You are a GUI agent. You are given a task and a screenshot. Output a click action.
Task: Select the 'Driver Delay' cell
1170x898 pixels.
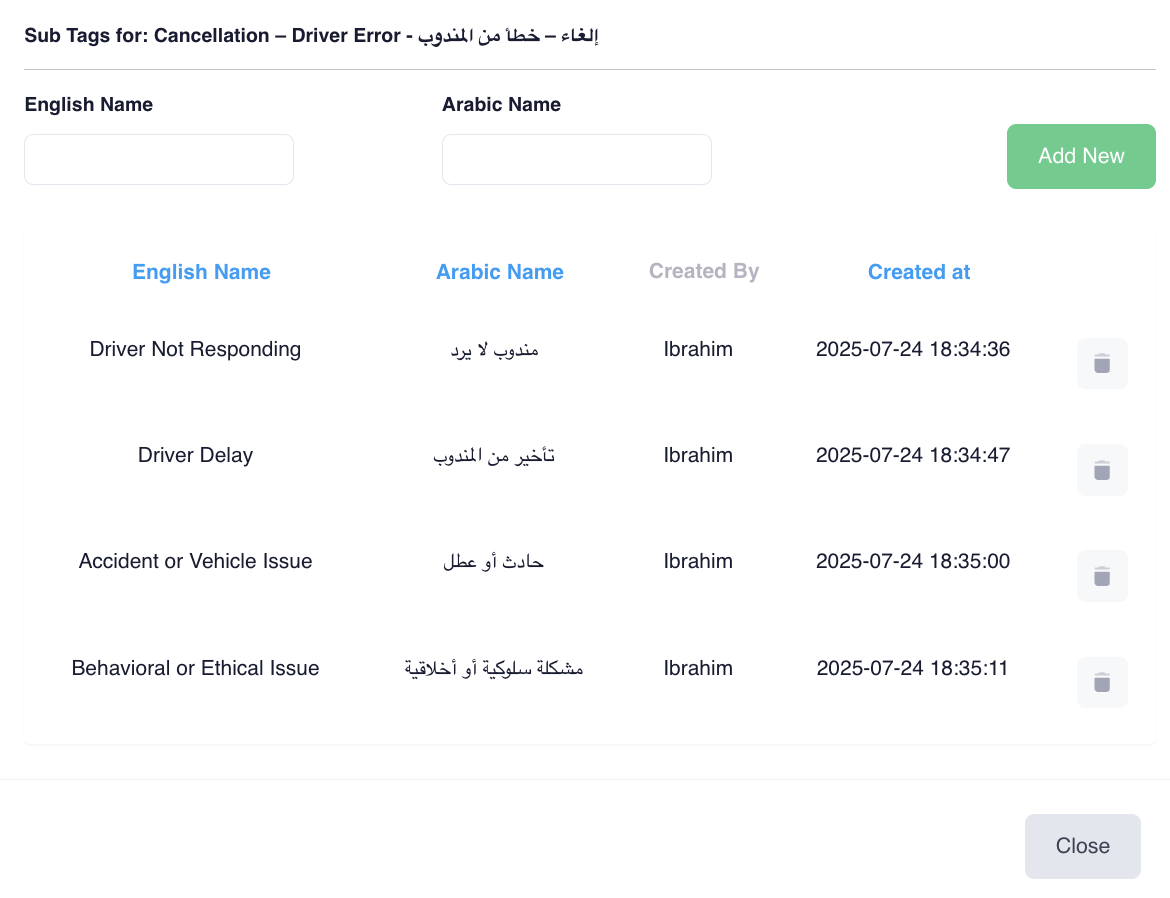tap(195, 455)
